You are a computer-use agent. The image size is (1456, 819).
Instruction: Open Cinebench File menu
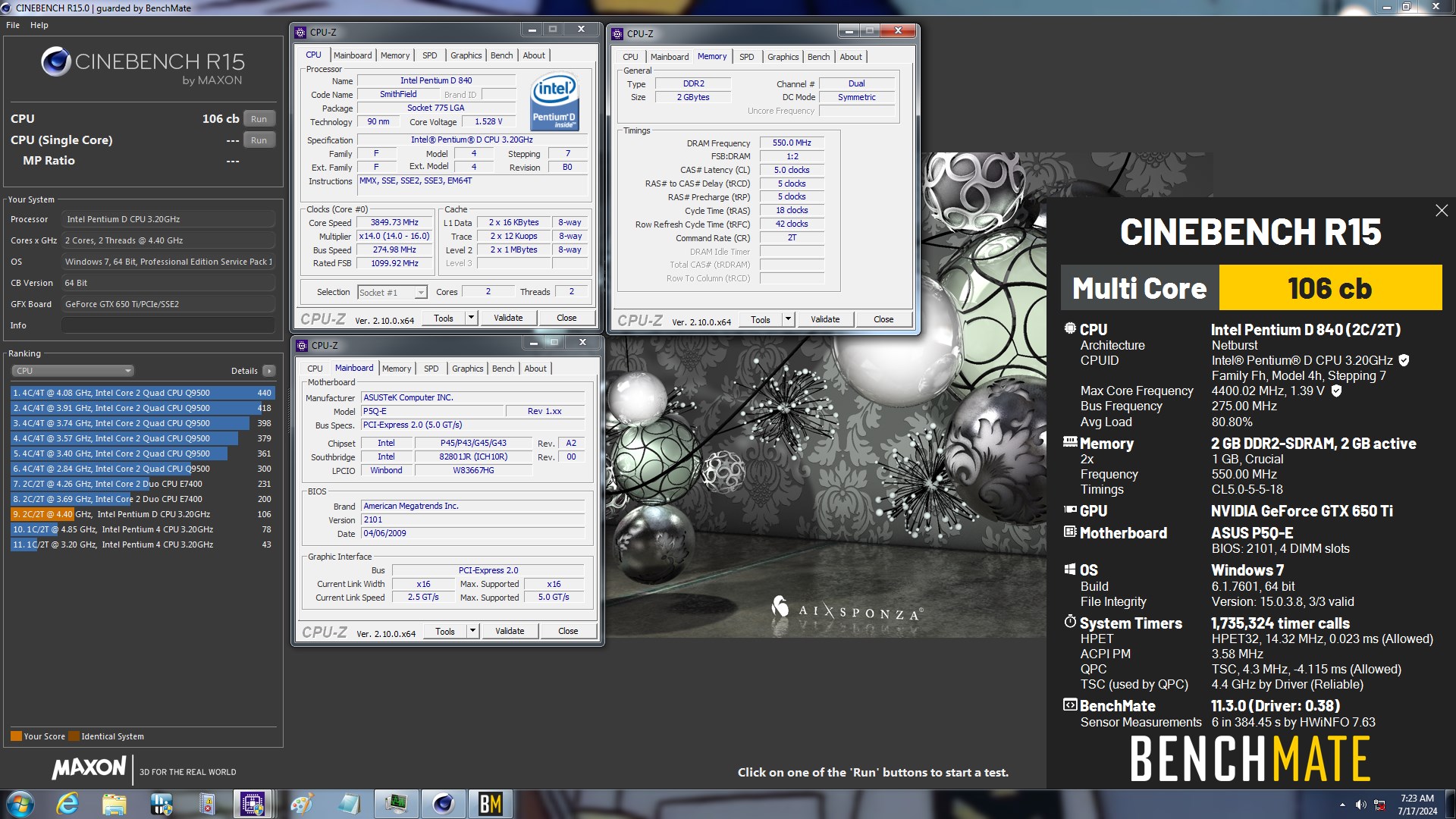click(13, 25)
